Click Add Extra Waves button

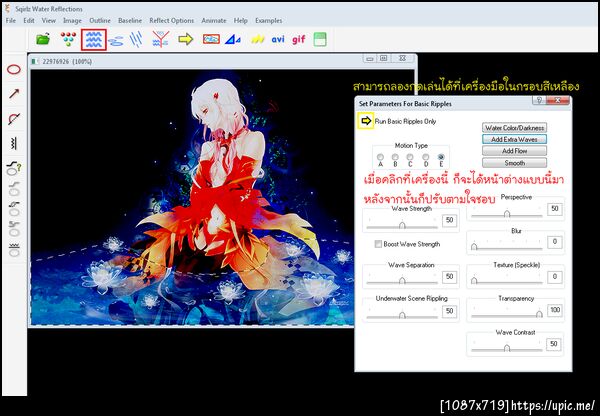(x=514, y=139)
